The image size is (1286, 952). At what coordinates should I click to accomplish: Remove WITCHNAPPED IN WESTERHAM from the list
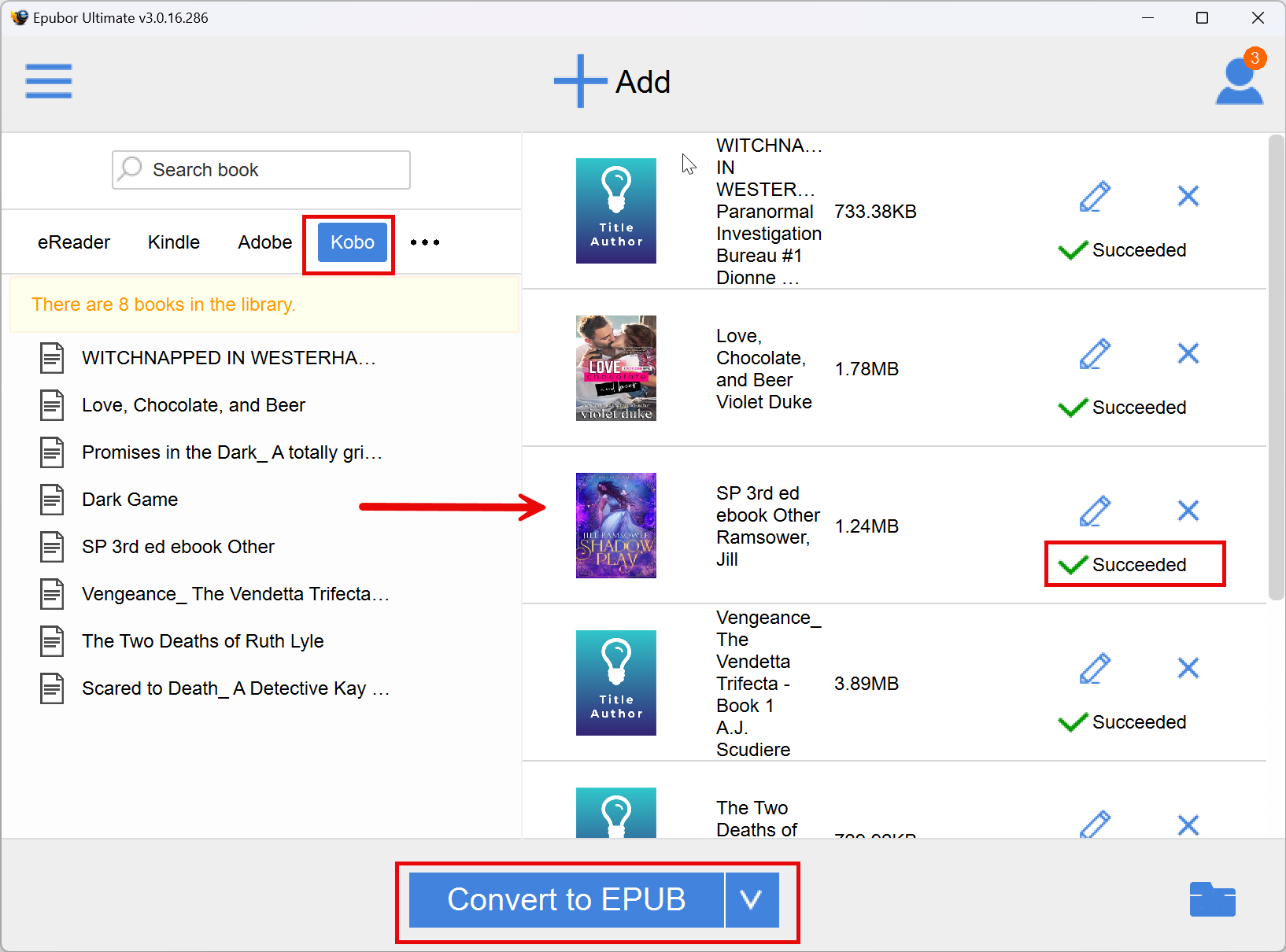(x=1188, y=196)
